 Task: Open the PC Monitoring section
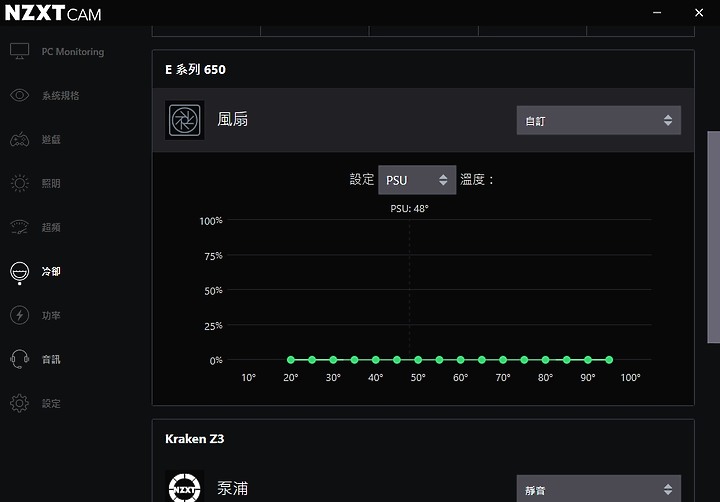coord(73,51)
